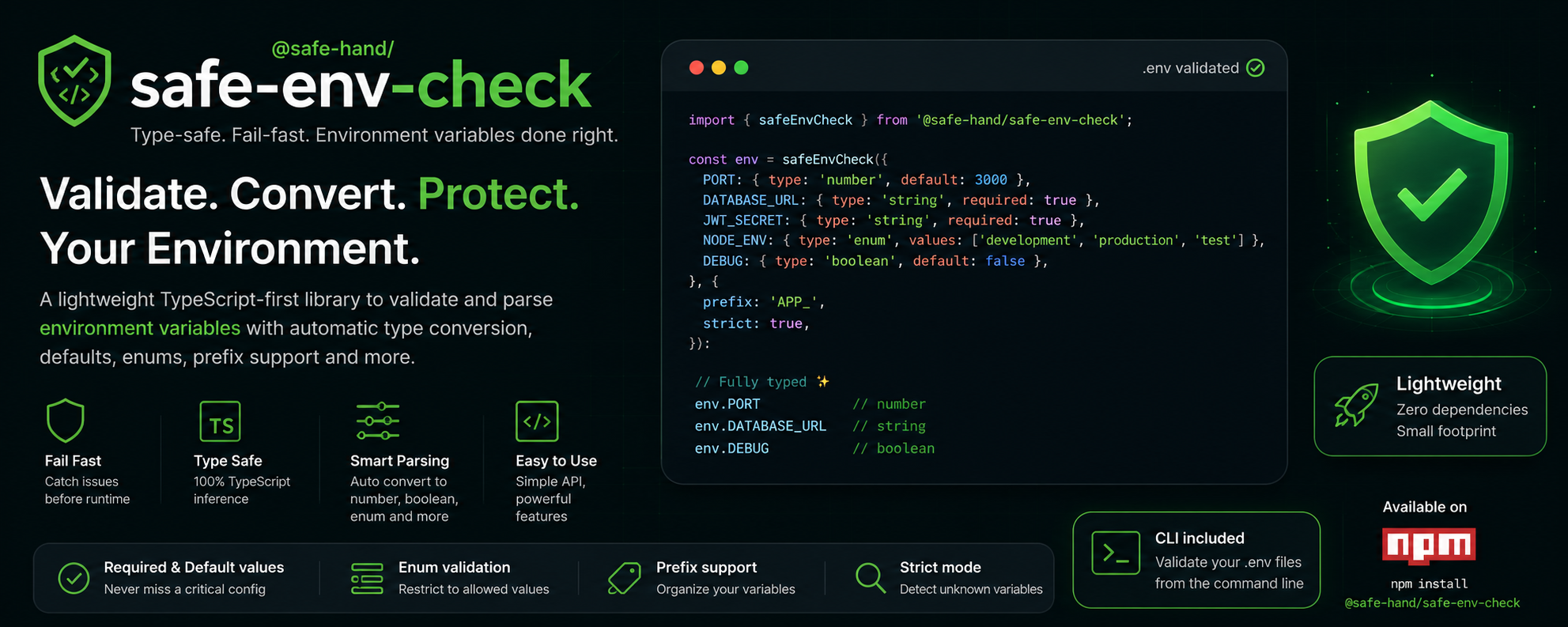Viewport: 1568px width, 627px height.
Task: Click the large glowing green shield
Action: tap(1431, 192)
